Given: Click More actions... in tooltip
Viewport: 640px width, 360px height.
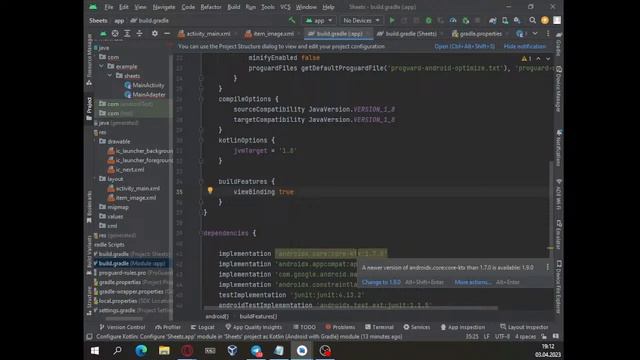Looking at the screenshot, I should coord(473,282).
